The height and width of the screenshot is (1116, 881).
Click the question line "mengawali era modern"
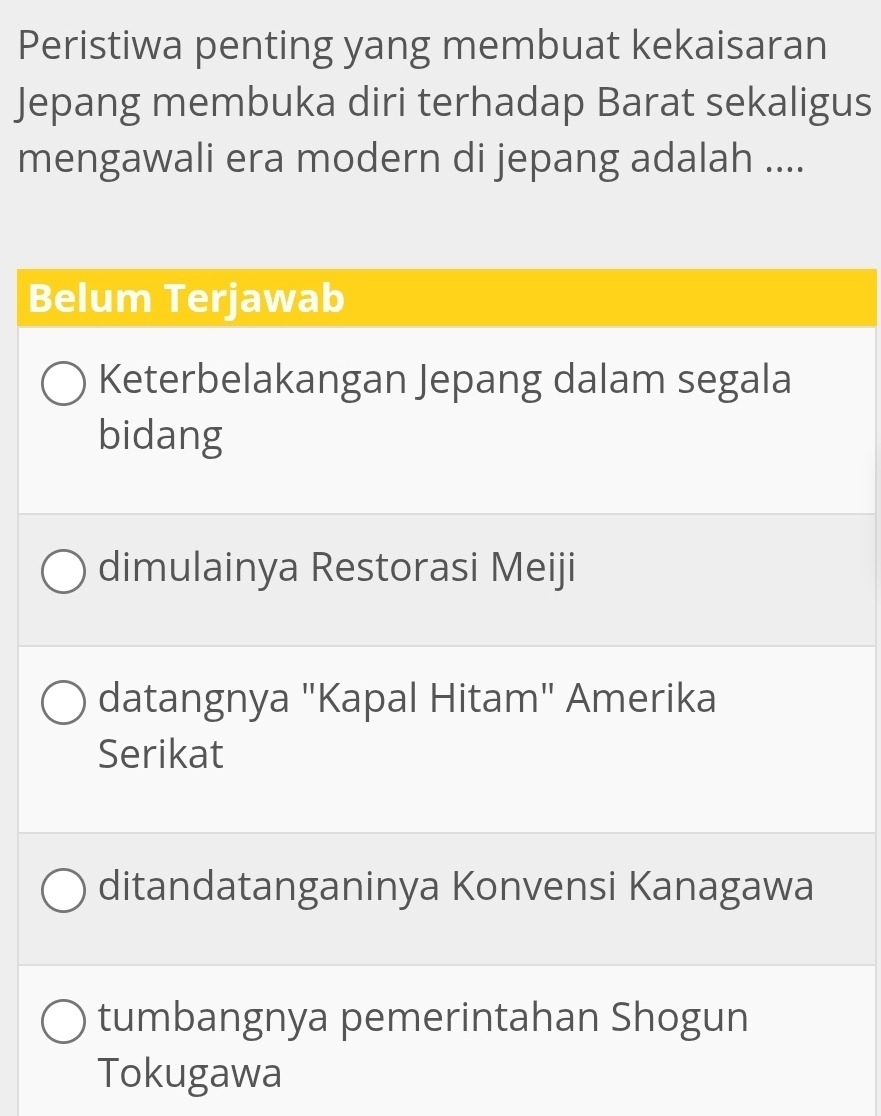tap(411, 160)
